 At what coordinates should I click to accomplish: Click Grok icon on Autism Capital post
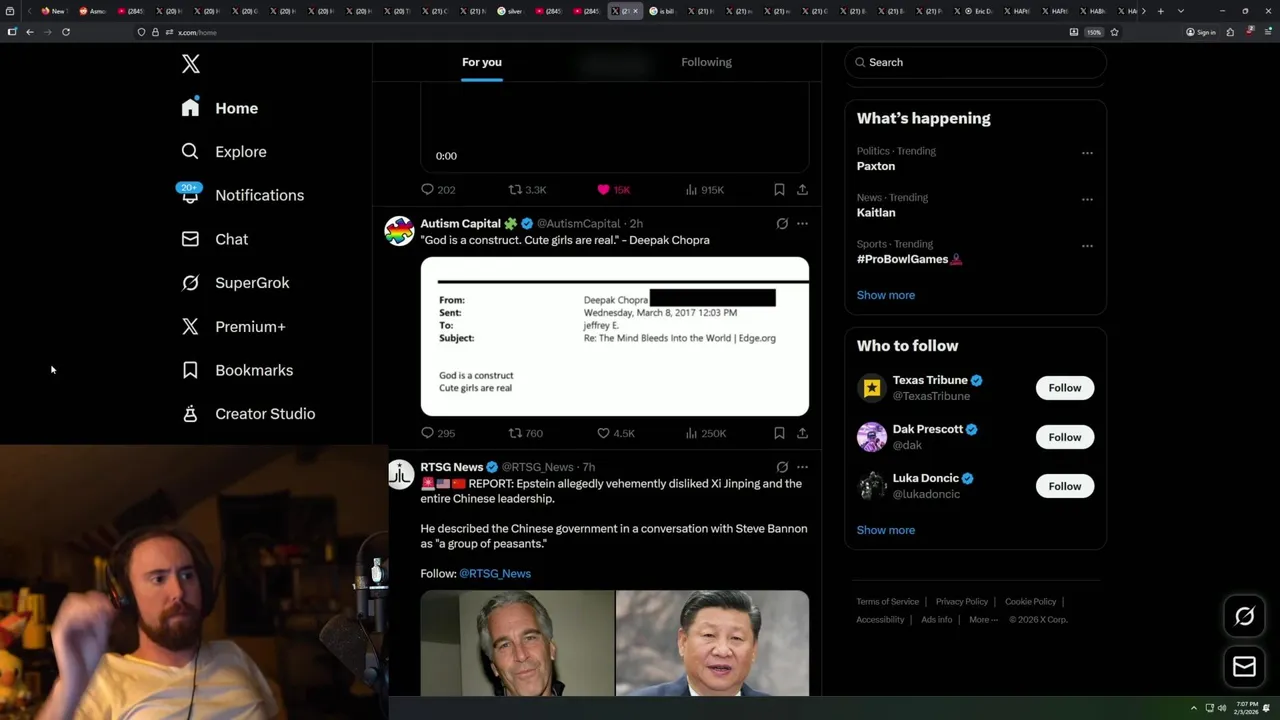click(x=782, y=224)
